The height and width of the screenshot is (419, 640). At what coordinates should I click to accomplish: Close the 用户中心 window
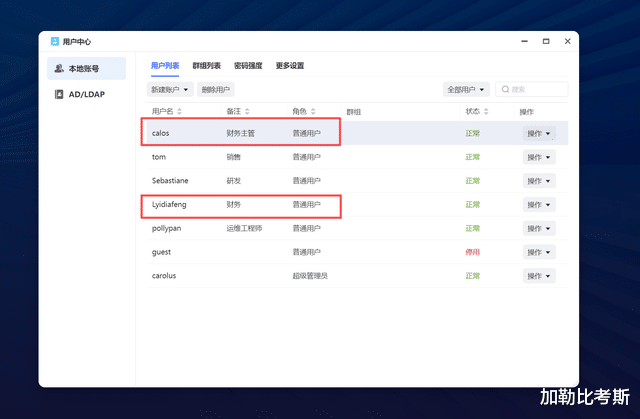(x=567, y=41)
